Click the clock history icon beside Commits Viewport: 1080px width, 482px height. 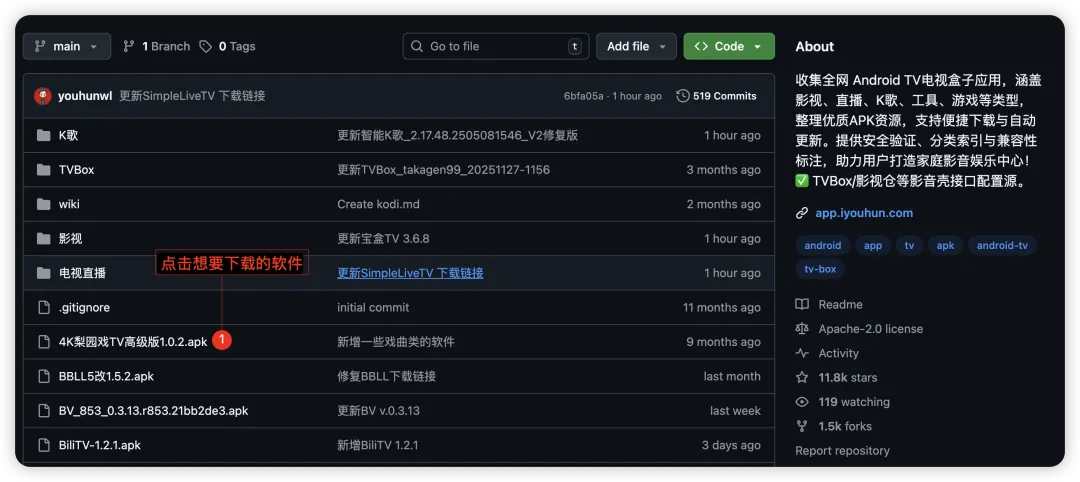(x=683, y=96)
